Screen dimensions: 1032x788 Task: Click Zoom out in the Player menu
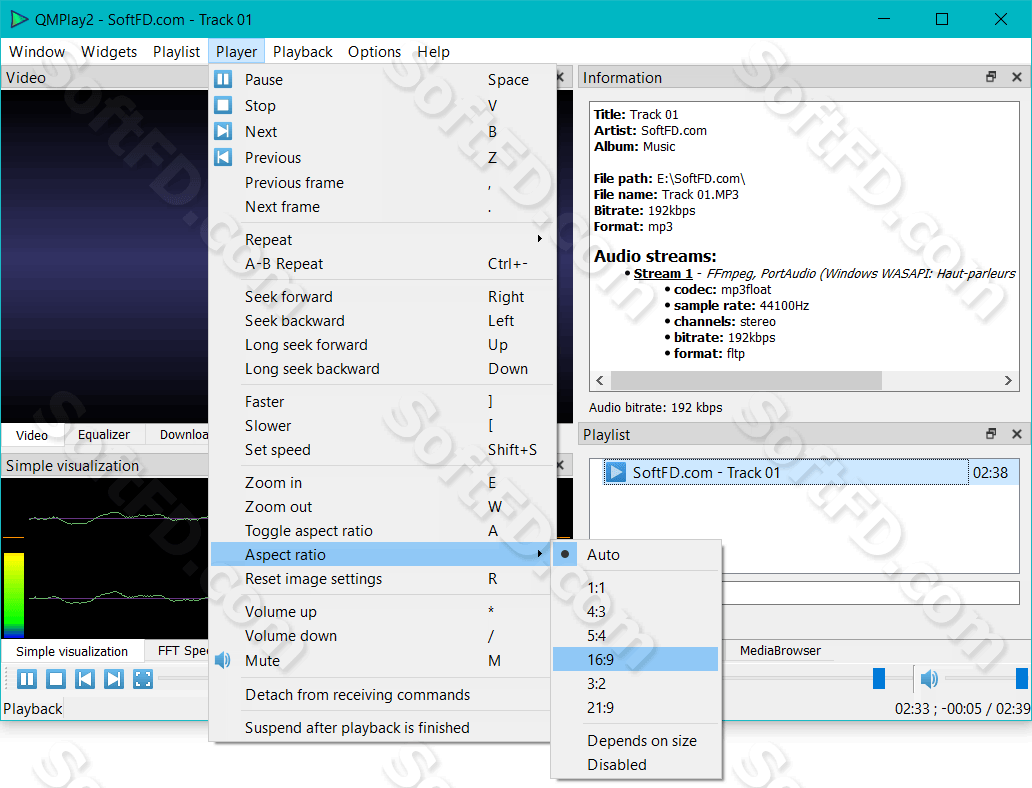(x=383, y=507)
